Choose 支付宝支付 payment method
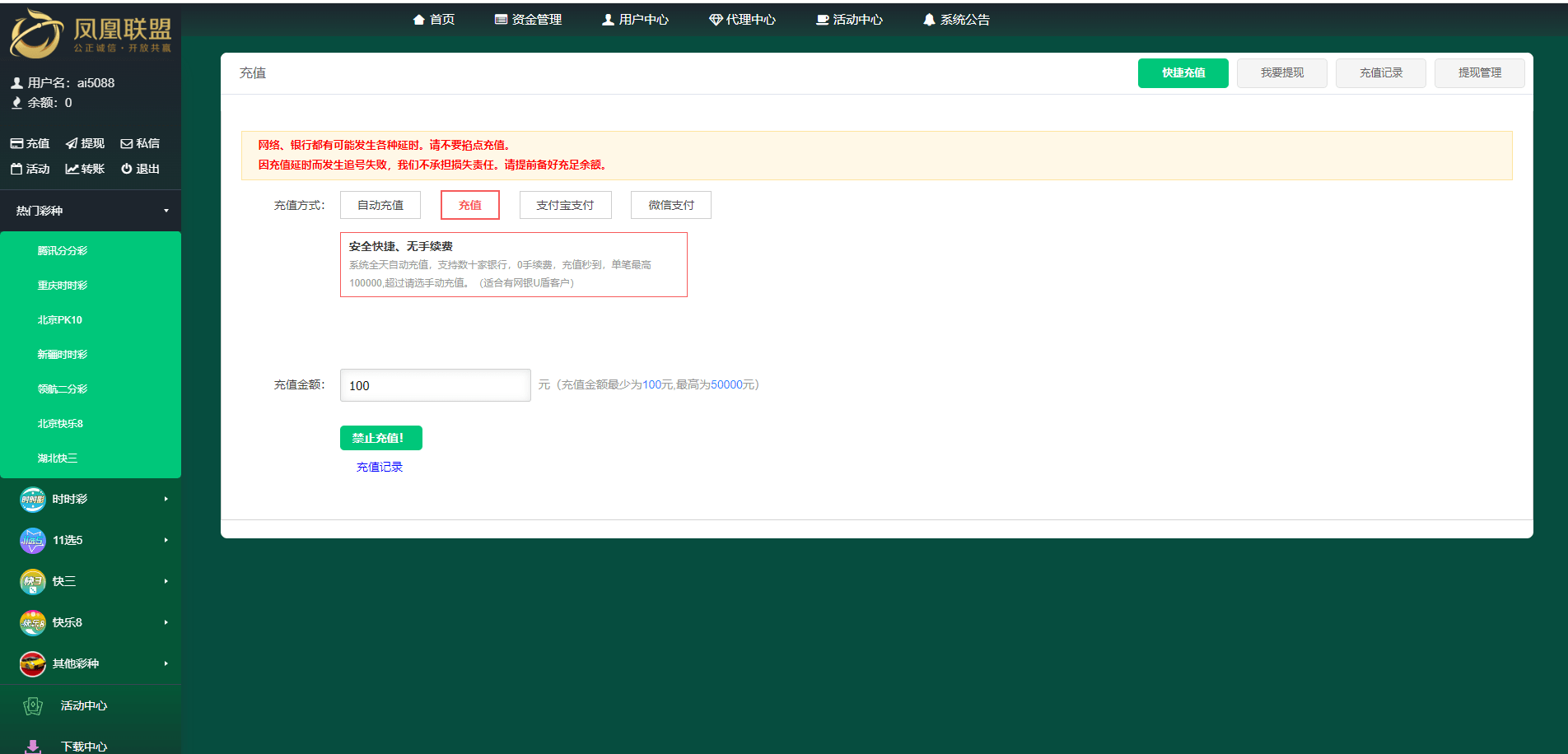Screen dimensions: 1568x754 565,205
